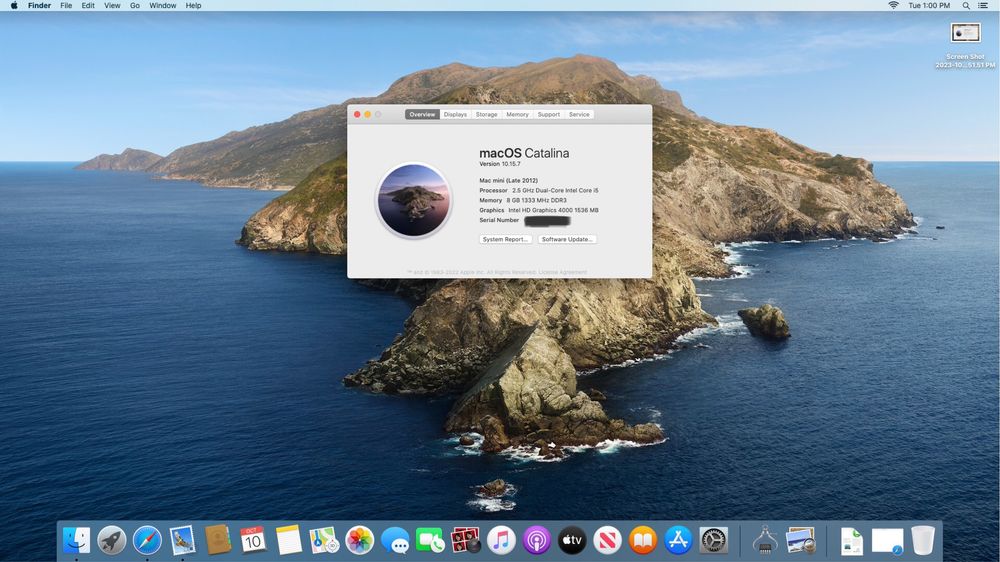Click '8 GB 1333 MHz DDR3' memory text

536,200
